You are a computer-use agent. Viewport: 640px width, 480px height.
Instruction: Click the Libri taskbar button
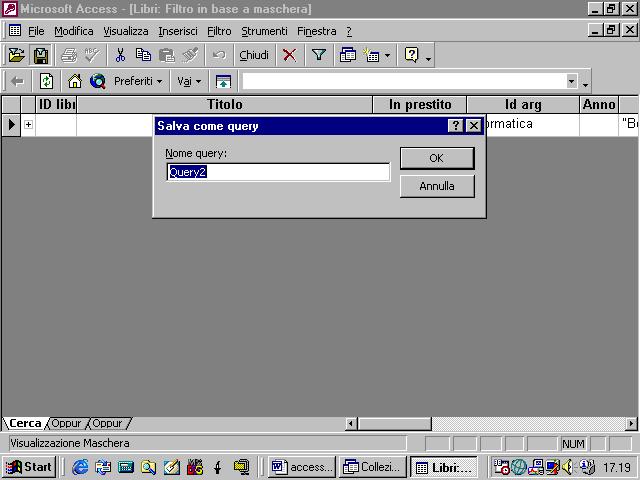pyautogui.click(x=444, y=467)
